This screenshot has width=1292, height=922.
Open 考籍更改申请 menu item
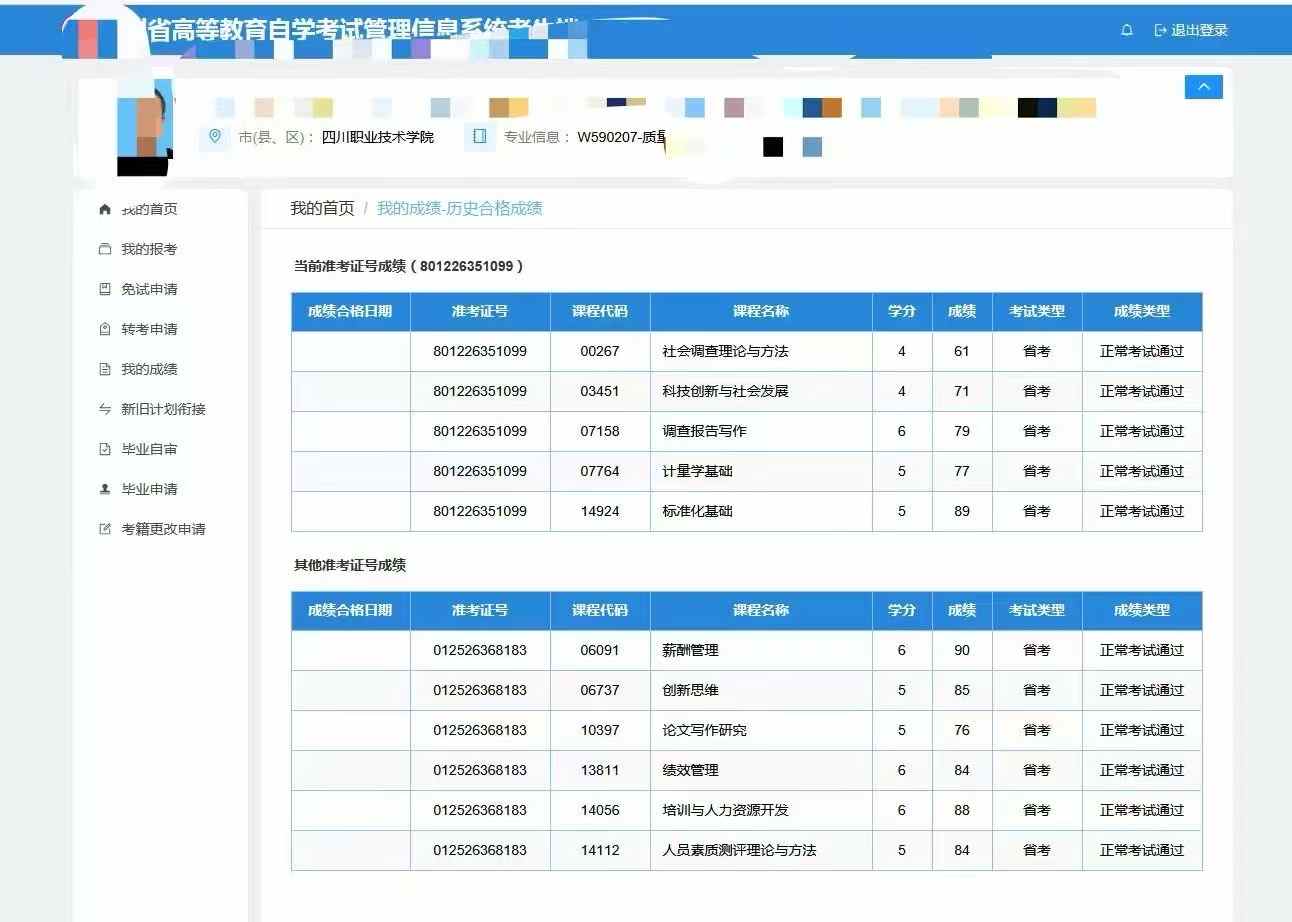[163, 529]
